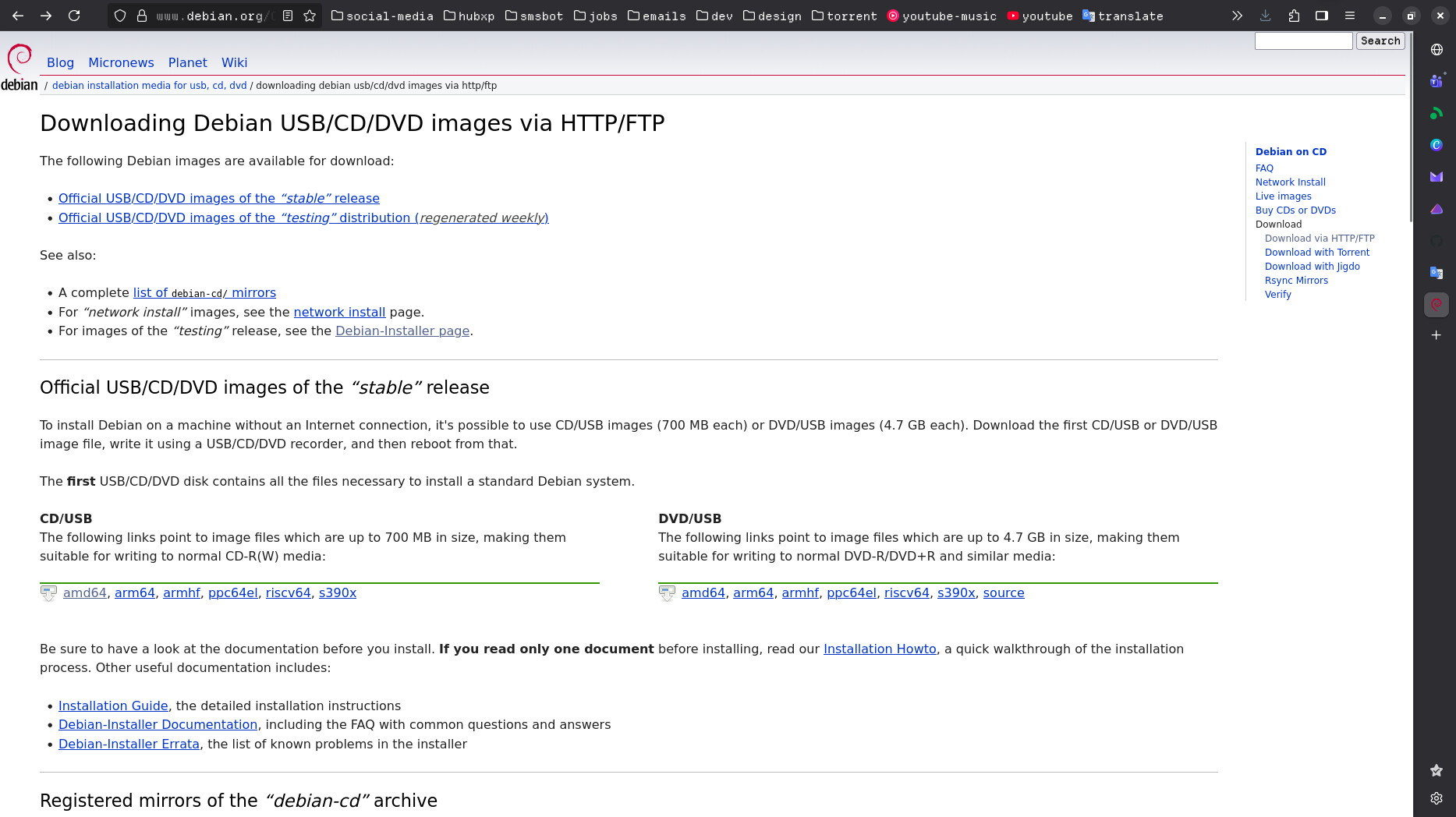Open the hamburger application menu

[x=1350, y=16]
